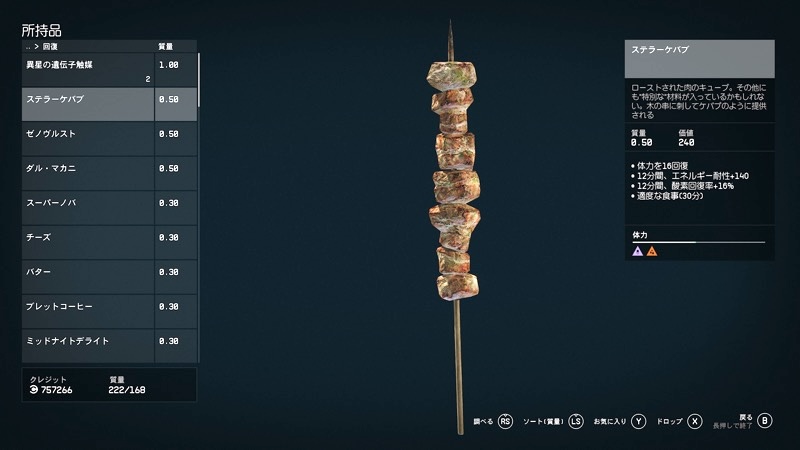
Task: Click the X drop button icon
Action: point(695,421)
